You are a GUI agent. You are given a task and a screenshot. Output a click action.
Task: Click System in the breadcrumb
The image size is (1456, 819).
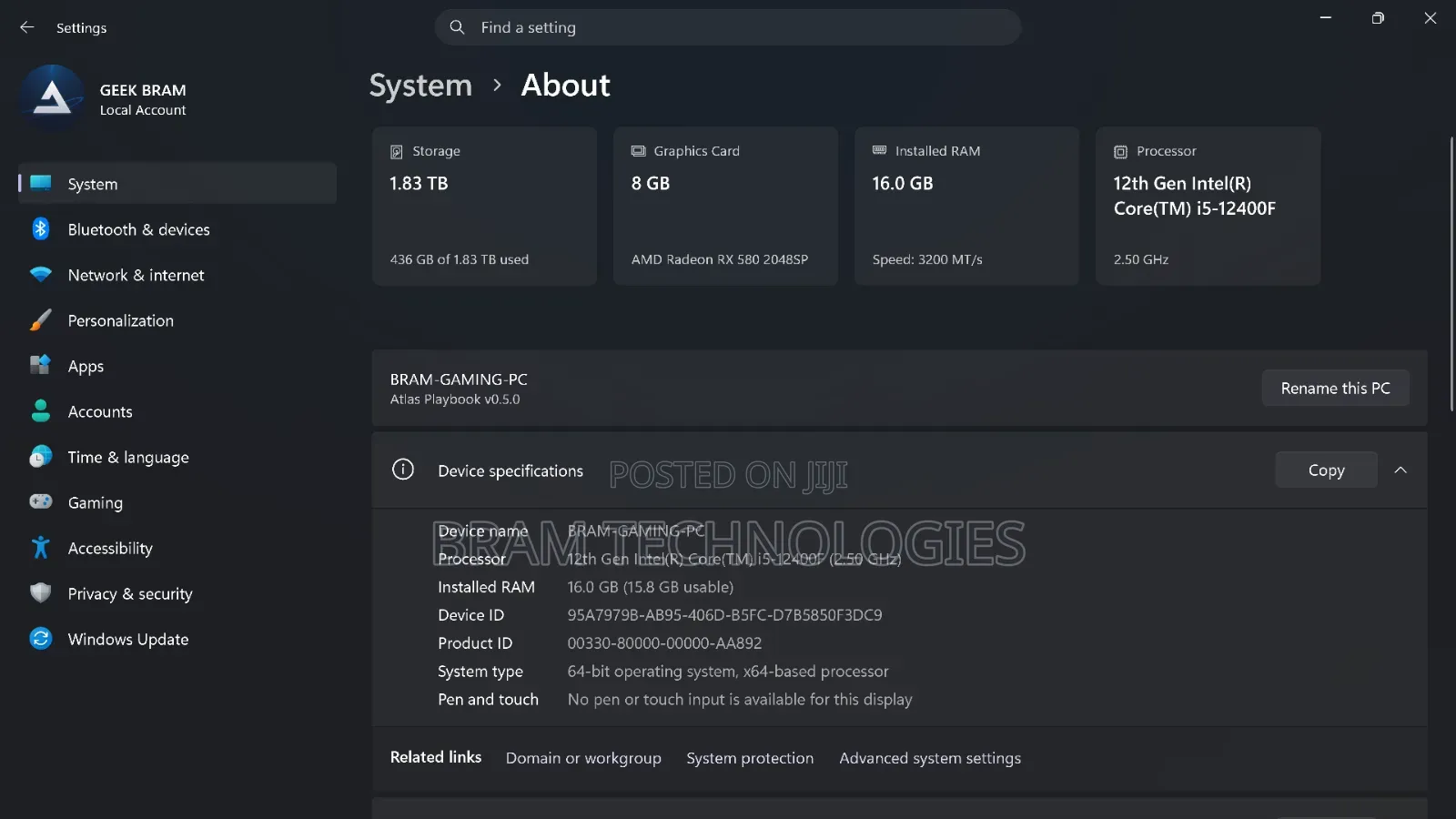pyautogui.click(x=420, y=86)
